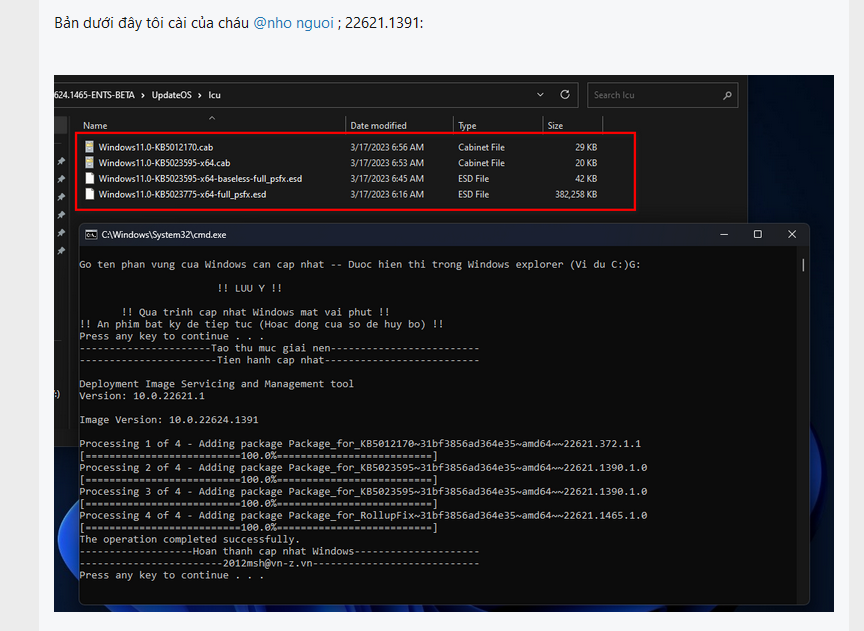864x631 pixels.
Task: Maximize the cmd.exe window
Action: coord(758,234)
